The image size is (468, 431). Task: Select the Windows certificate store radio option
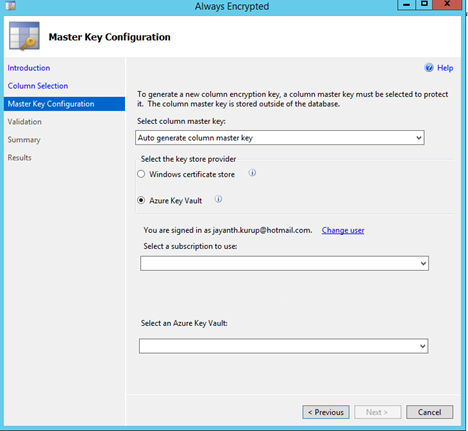141,174
